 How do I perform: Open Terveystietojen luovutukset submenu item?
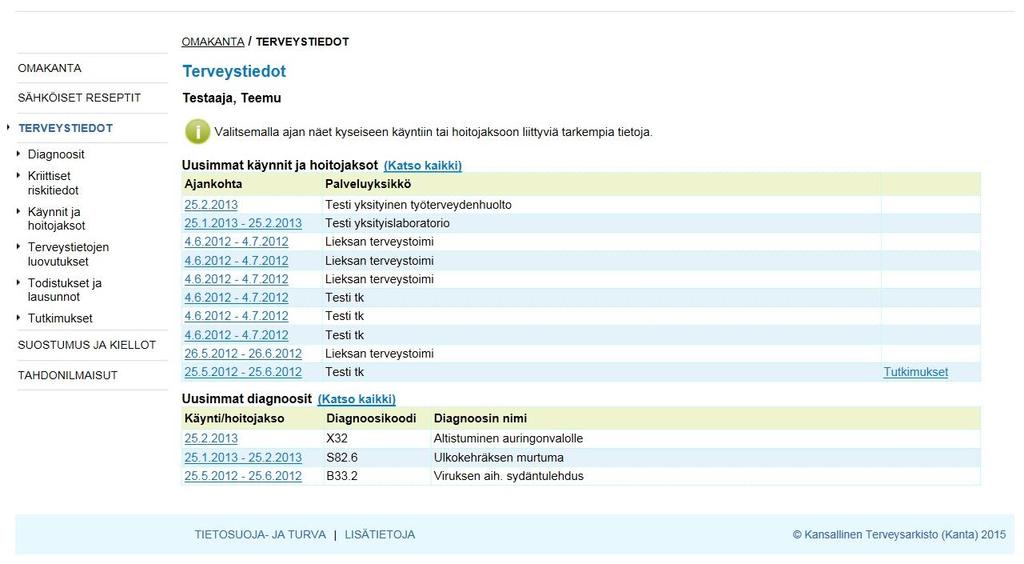pos(68,254)
